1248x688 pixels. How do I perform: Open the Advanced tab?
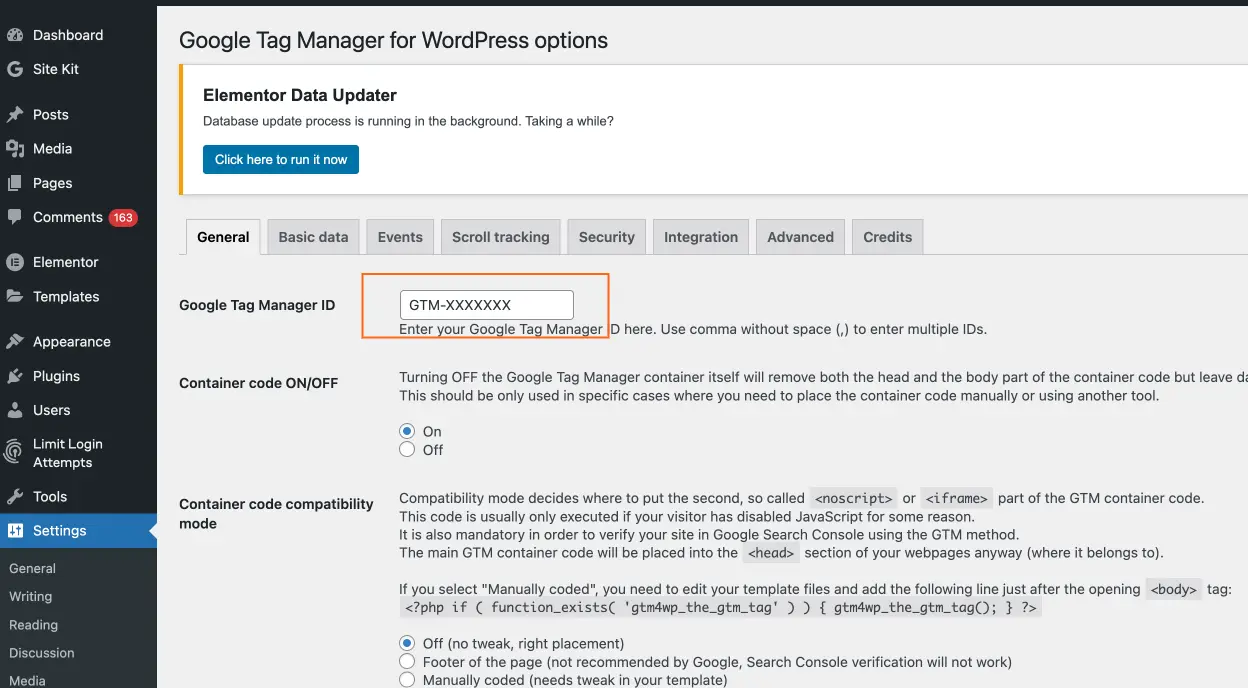click(x=800, y=237)
